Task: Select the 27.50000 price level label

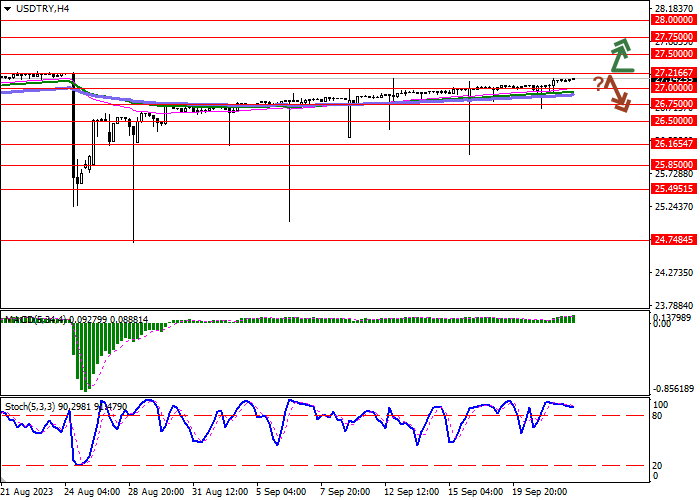Action: tap(674, 54)
